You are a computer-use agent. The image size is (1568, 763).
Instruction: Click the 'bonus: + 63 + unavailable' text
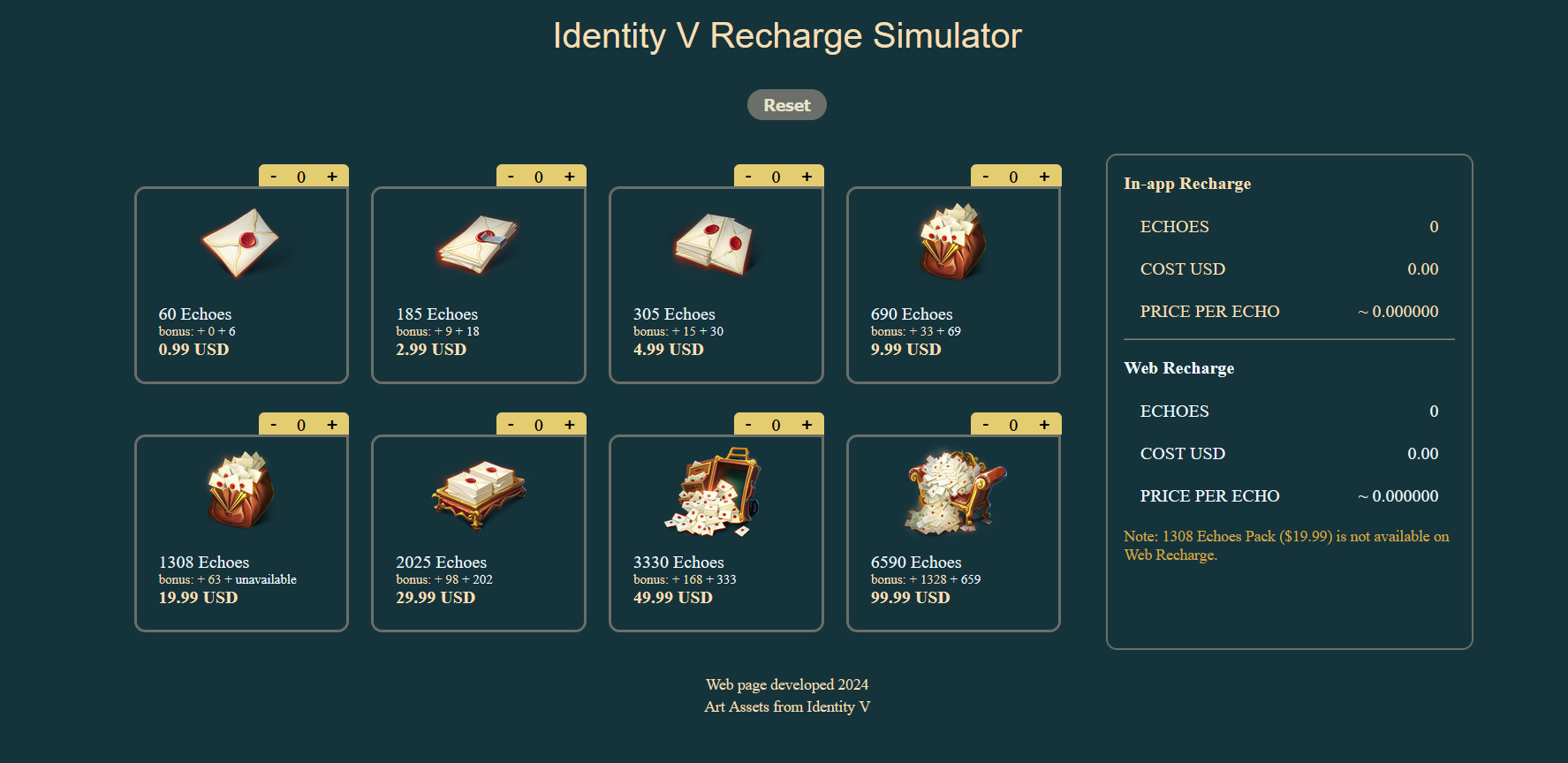pyautogui.click(x=228, y=579)
